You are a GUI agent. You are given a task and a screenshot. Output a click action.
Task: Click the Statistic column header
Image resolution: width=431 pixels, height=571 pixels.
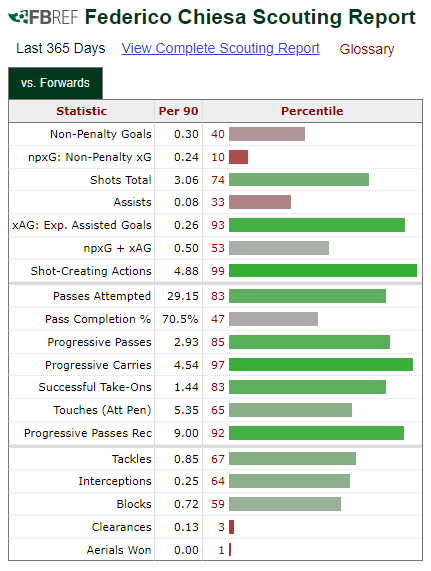pos(82,111)
